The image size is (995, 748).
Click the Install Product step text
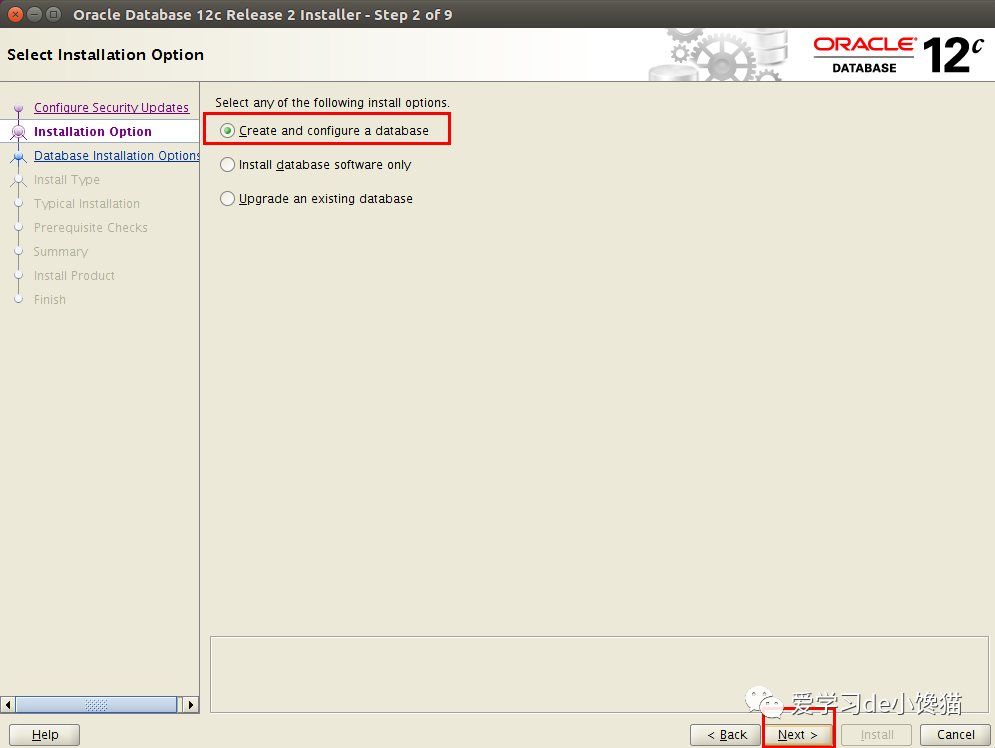click(74, 276)
